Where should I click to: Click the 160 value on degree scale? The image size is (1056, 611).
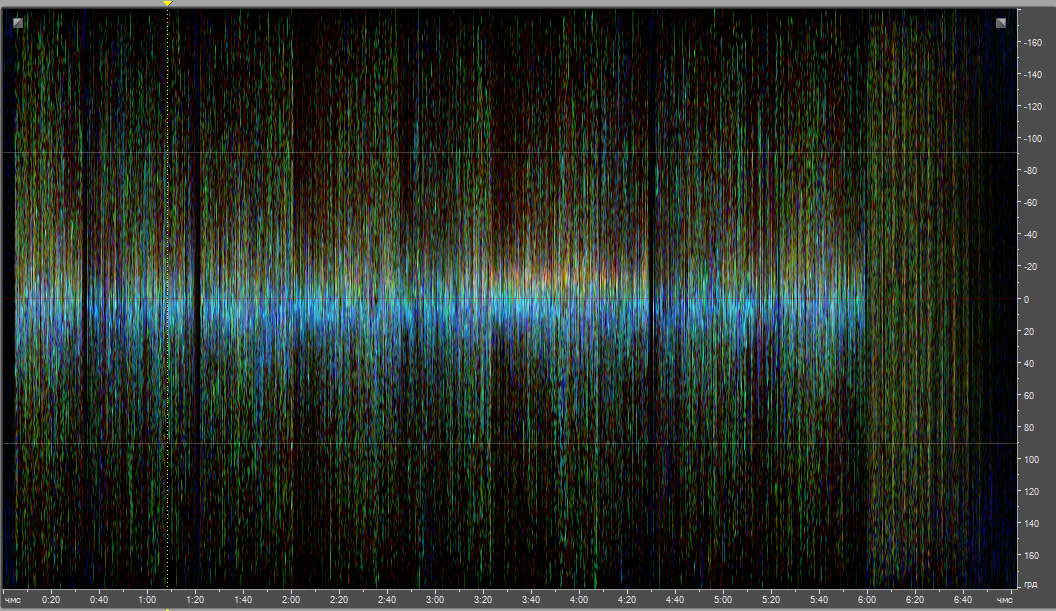(x=1030, y=555)
